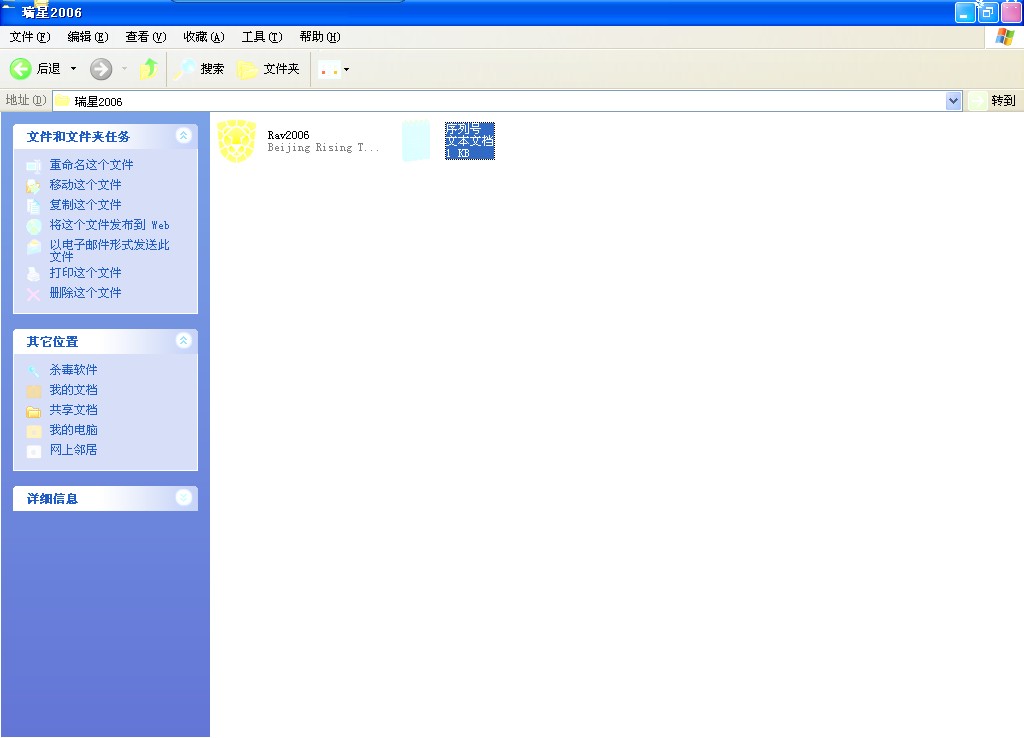Open the Views dropdown arrow
The width and height of the screenshot is (1024, 738).
tap(346, 69)
